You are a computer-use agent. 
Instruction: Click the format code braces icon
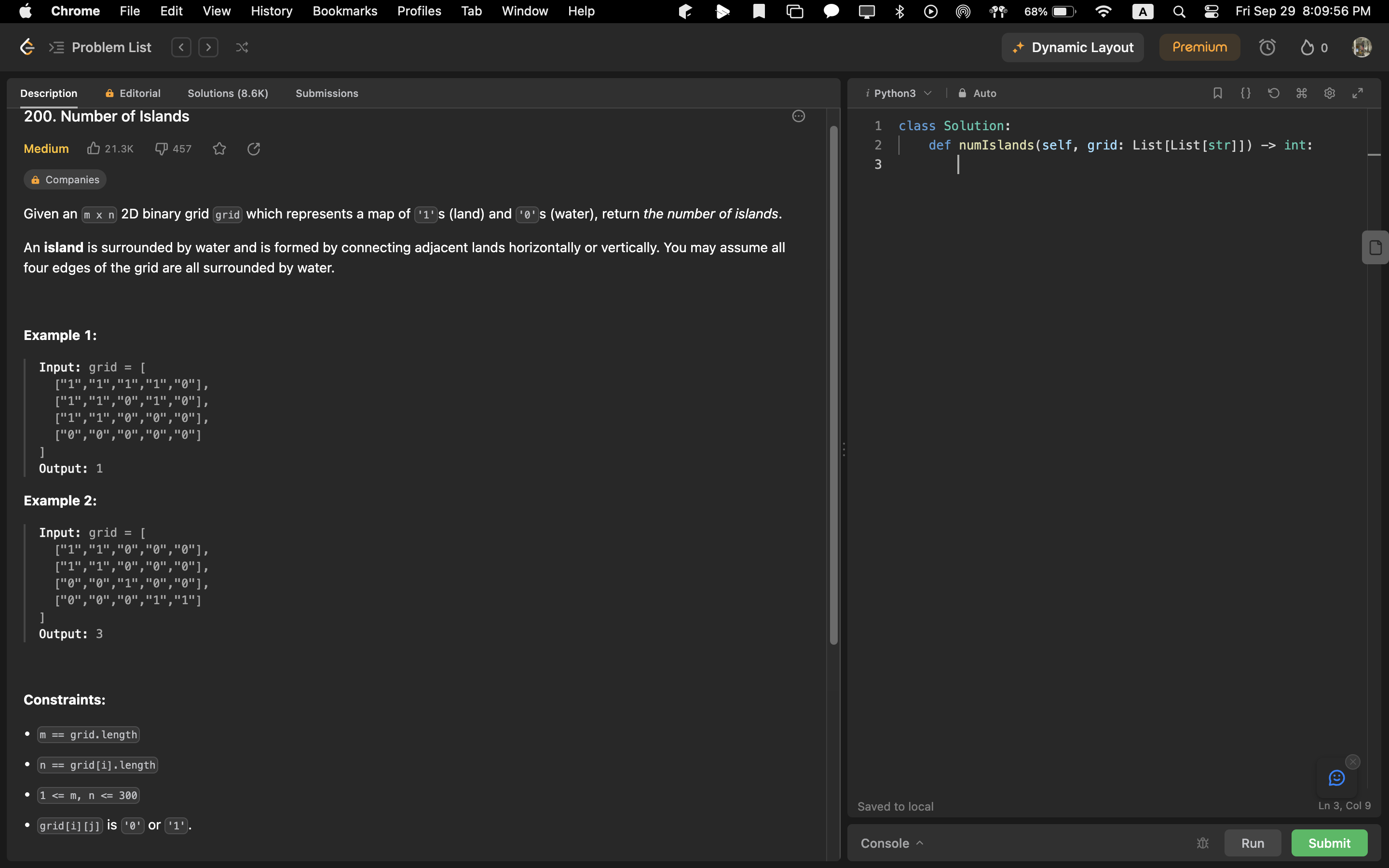(1245, 93)
